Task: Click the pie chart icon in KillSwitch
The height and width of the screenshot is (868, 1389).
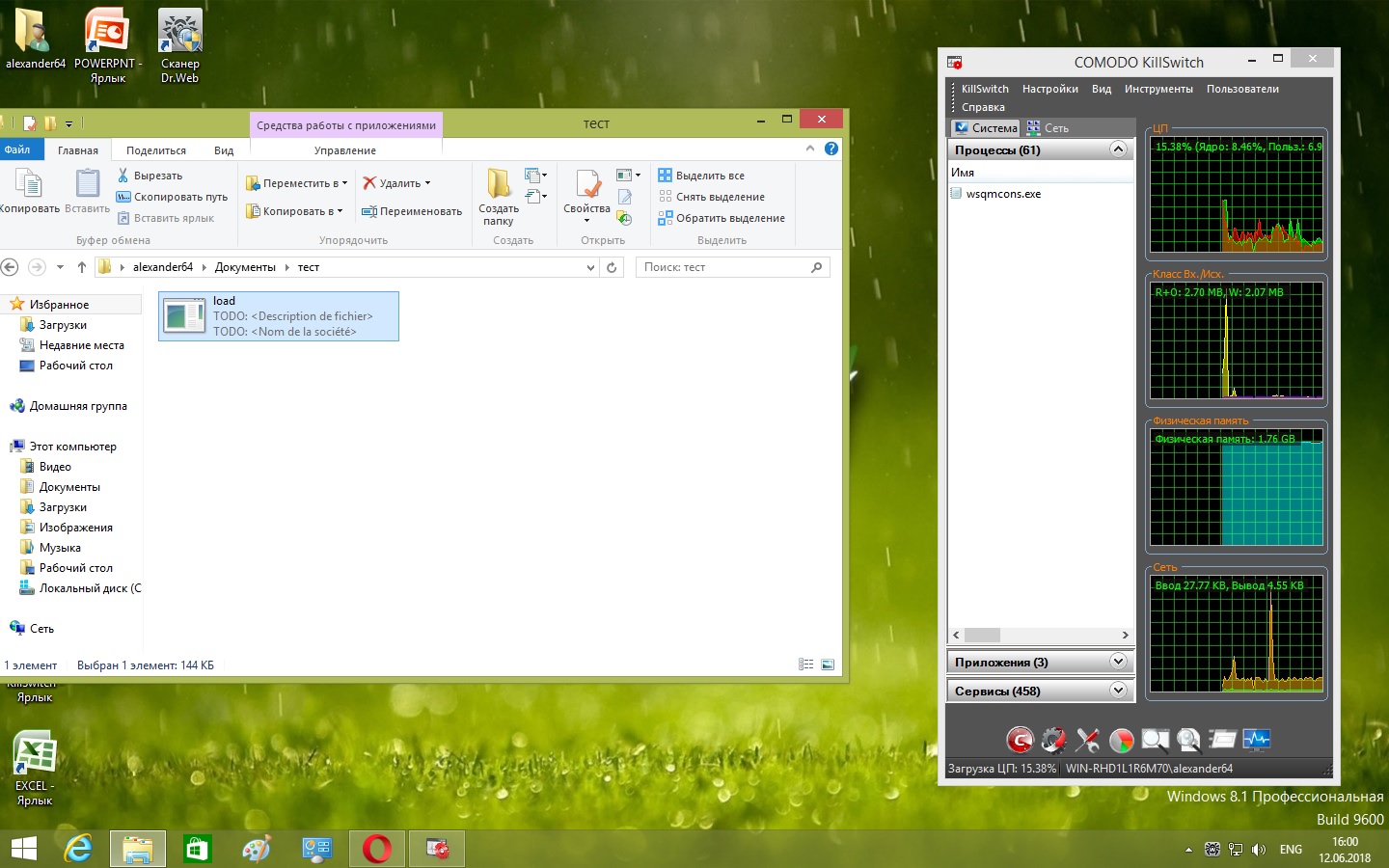Action: point(1121,740)
